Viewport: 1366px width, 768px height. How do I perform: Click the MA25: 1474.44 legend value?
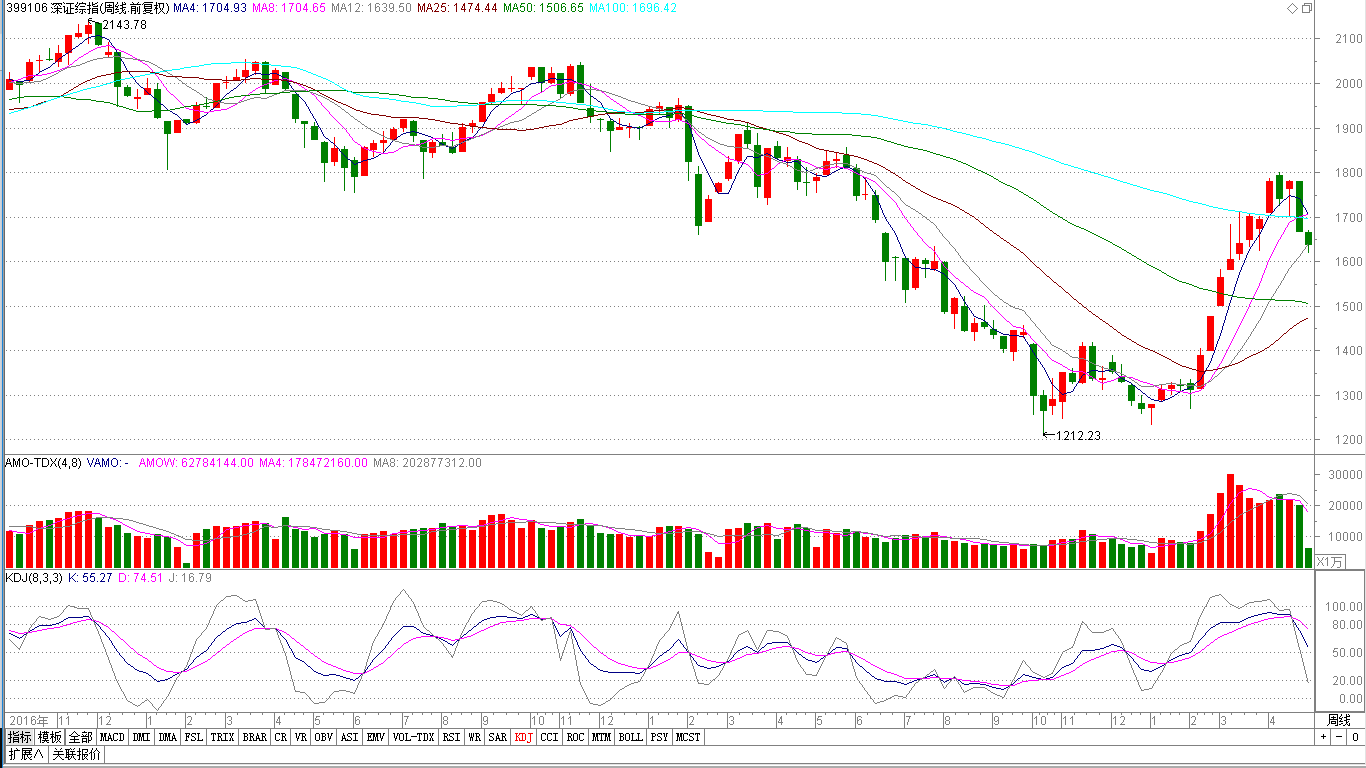[x=457, y=8]
